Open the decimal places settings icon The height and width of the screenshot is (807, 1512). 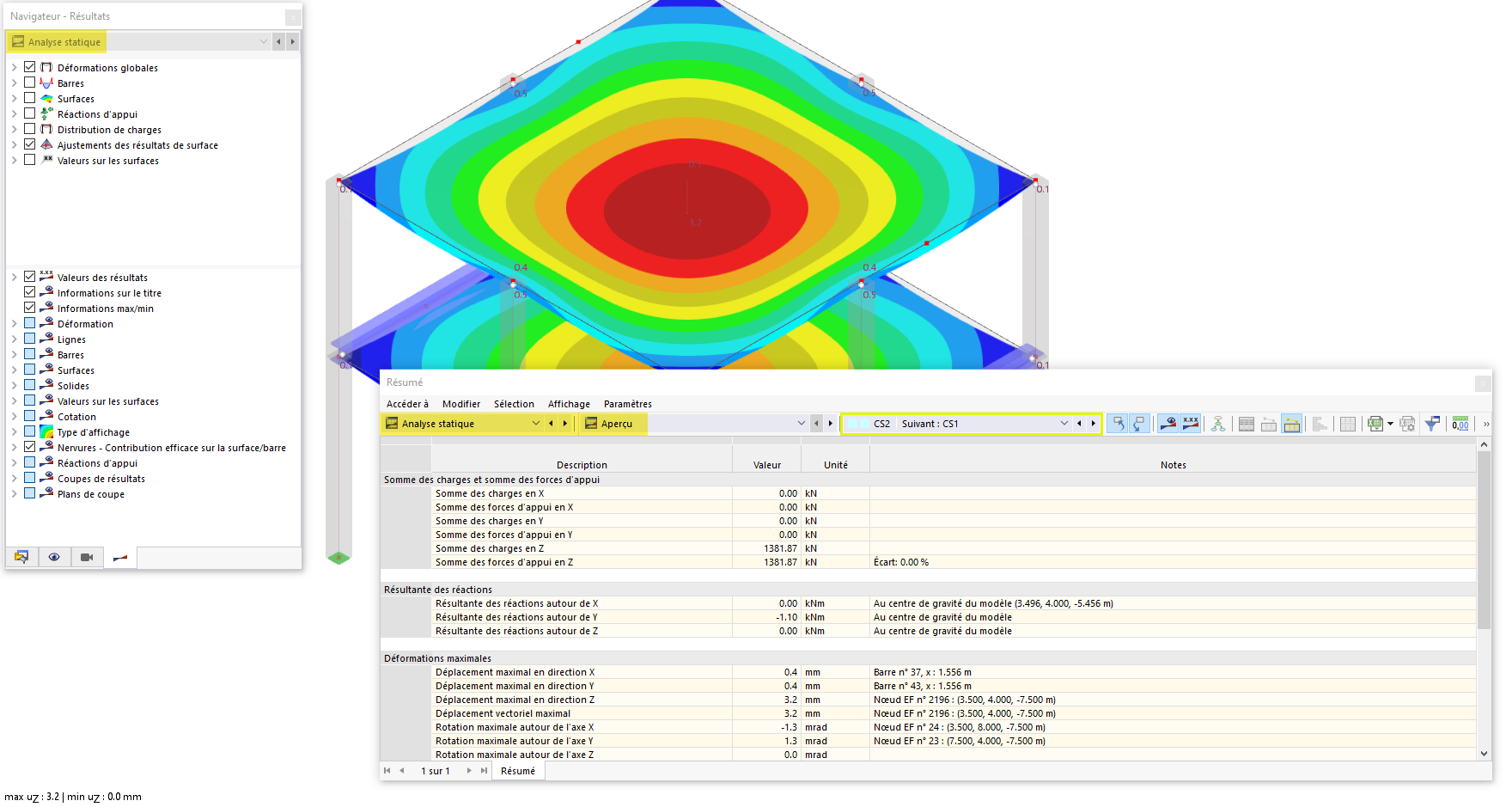(1460, 424)
